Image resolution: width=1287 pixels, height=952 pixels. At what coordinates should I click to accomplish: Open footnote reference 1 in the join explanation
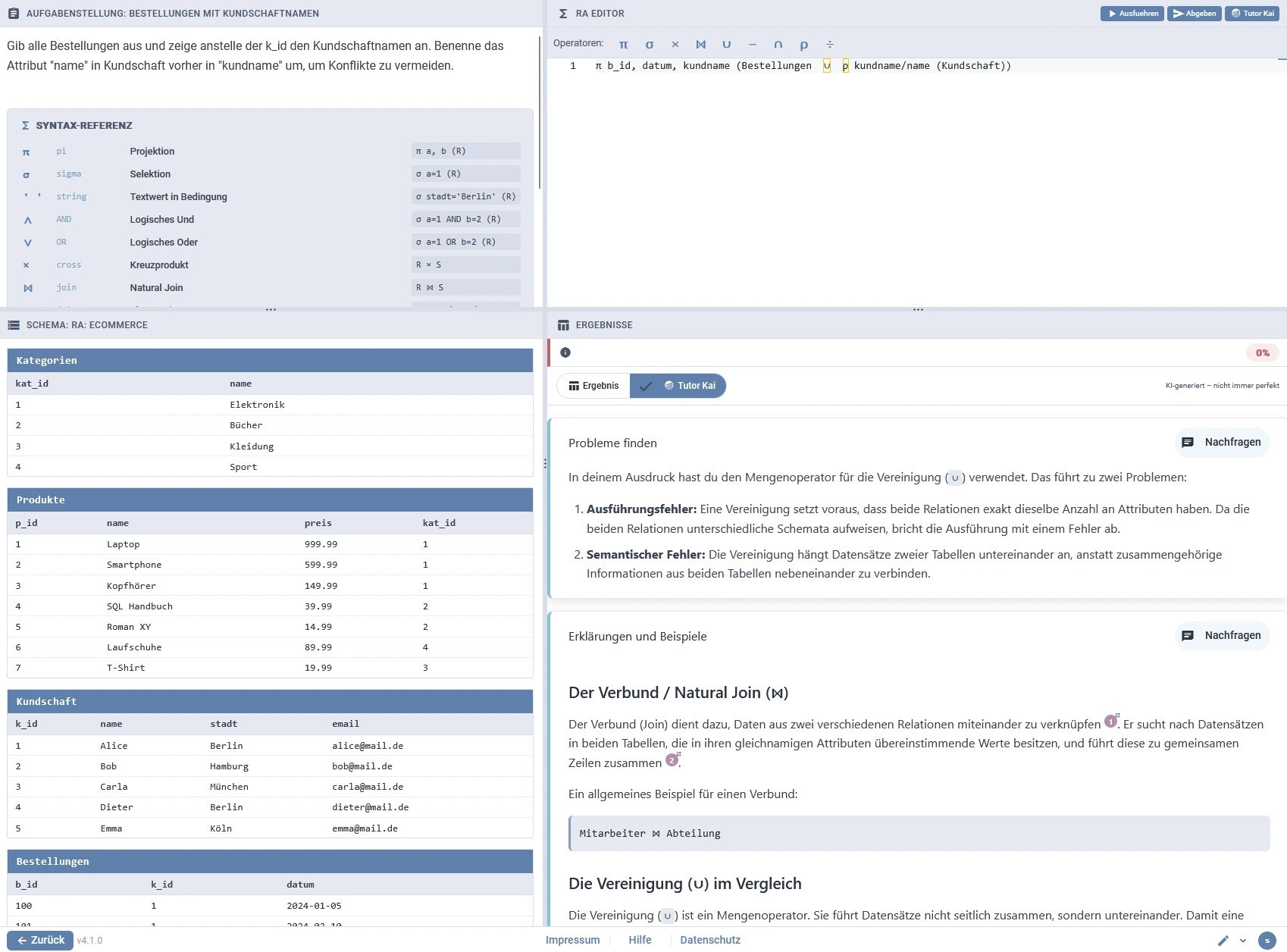[1111, 721]
